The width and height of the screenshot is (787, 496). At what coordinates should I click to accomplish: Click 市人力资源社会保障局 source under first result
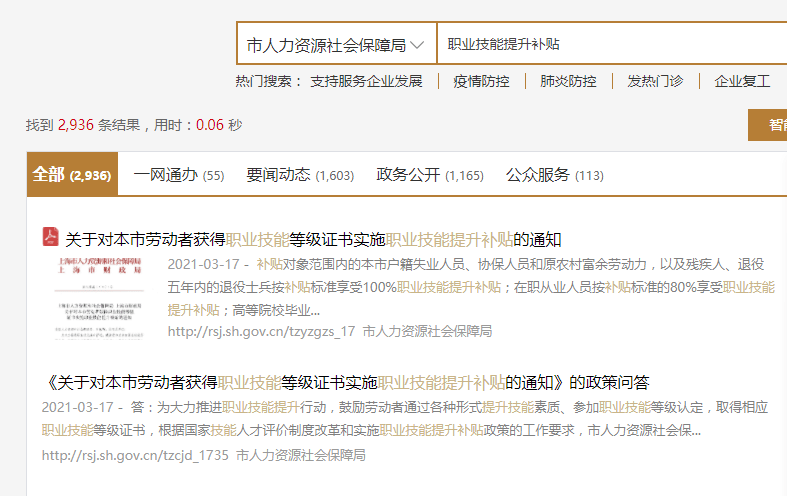[x=428, y=331]
